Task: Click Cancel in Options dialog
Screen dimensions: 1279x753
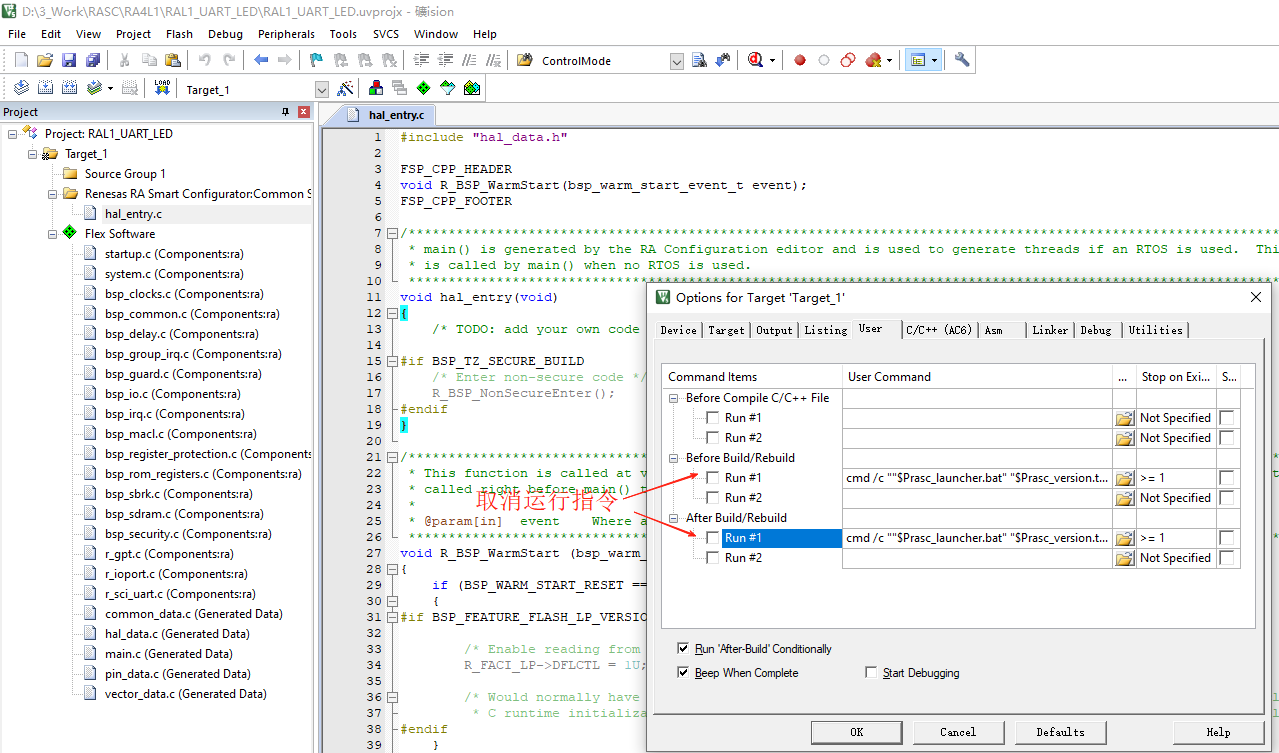Action: (958, 732)
